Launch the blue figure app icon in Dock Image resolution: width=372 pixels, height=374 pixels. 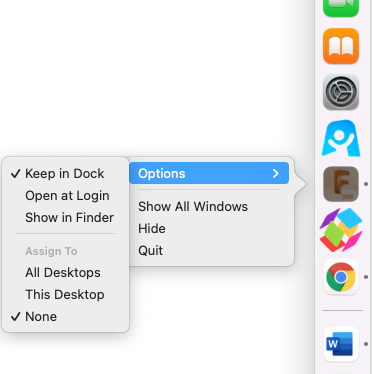coord(341,138)
